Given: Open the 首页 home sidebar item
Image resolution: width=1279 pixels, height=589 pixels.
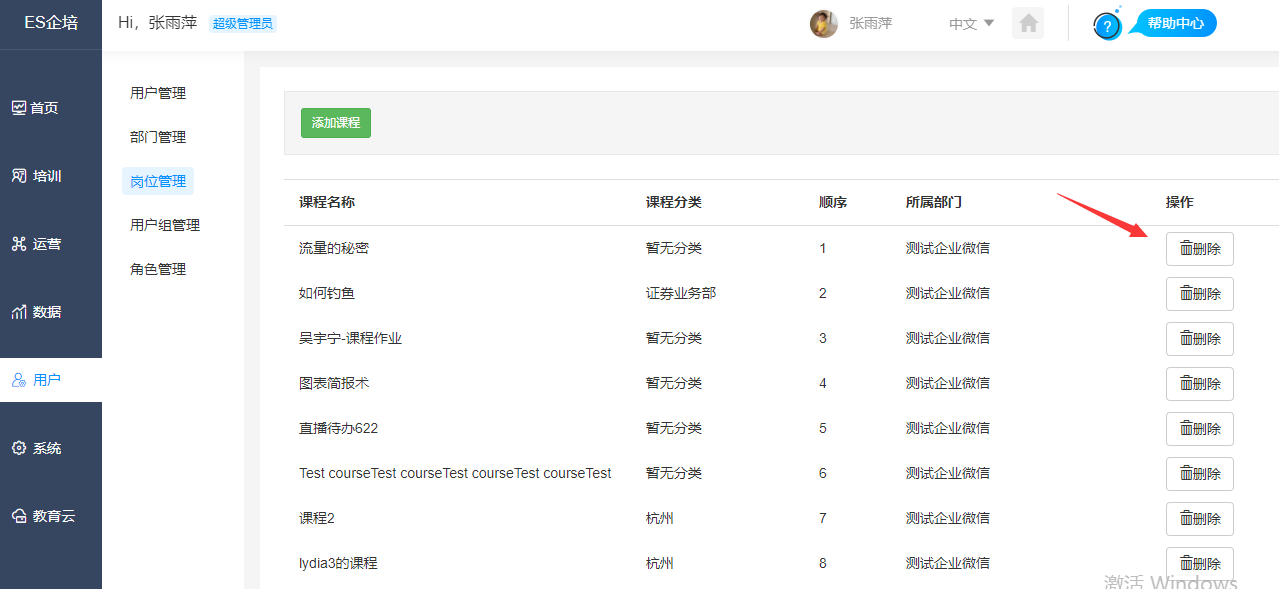Looking at the screenshot, I should pyautogui.click(x=35, y=108).
